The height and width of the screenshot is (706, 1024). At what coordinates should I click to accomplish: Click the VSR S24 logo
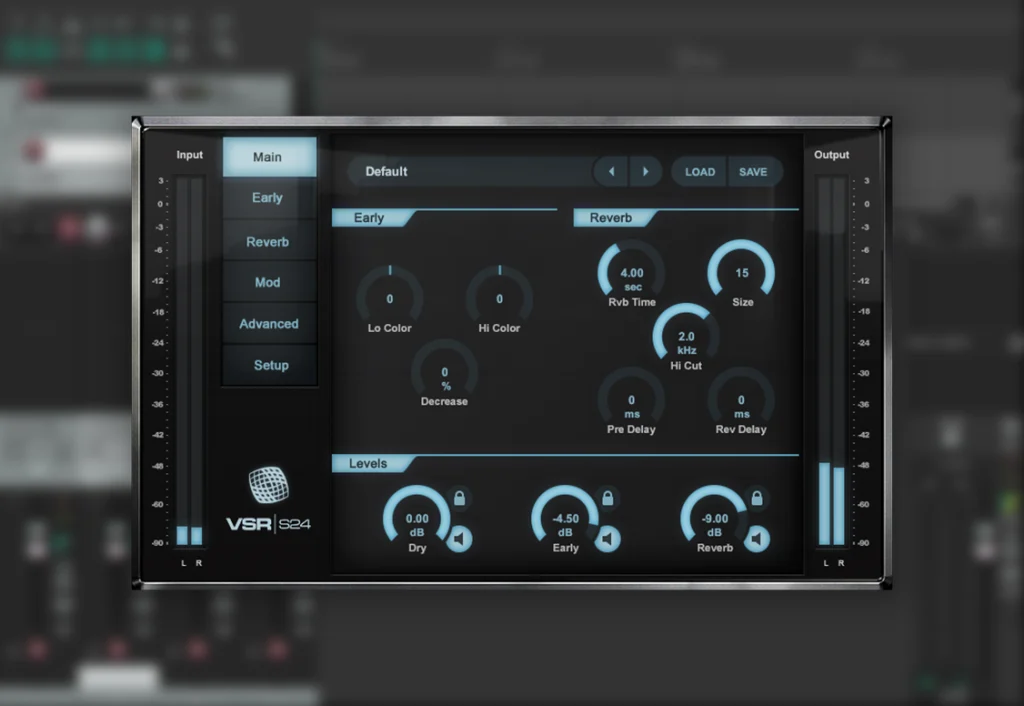(x=269, y=501)
